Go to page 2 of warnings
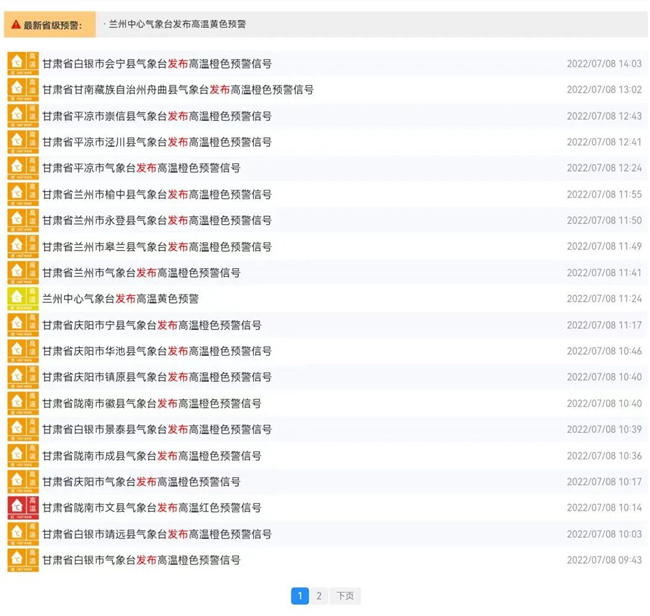The height and width of the screenshot is (616, 650). tap(319, 596)
